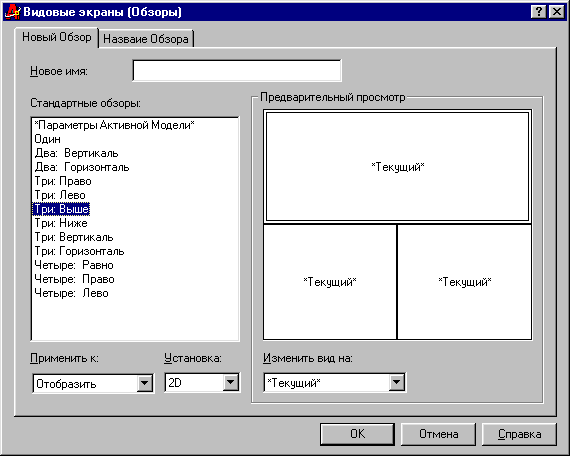Switch to the Назваие Обзора tab

click(146, 39)
